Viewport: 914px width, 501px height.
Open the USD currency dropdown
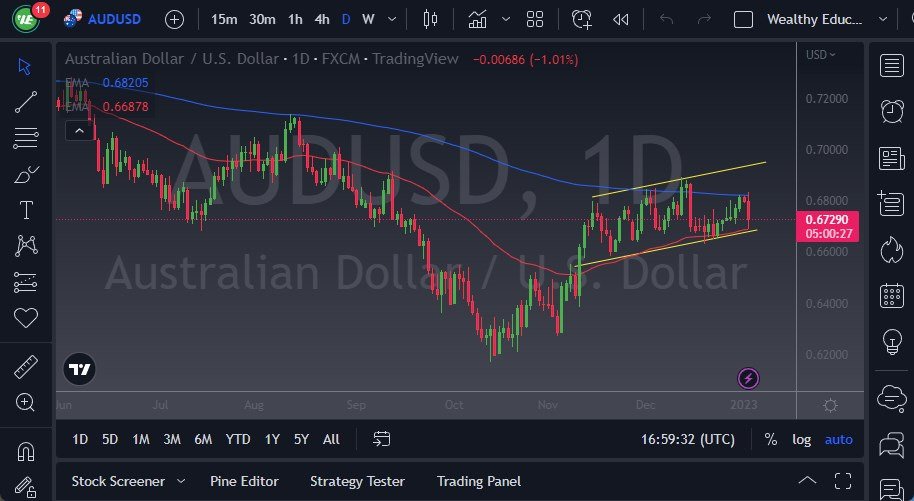click(x=820, y=55)
